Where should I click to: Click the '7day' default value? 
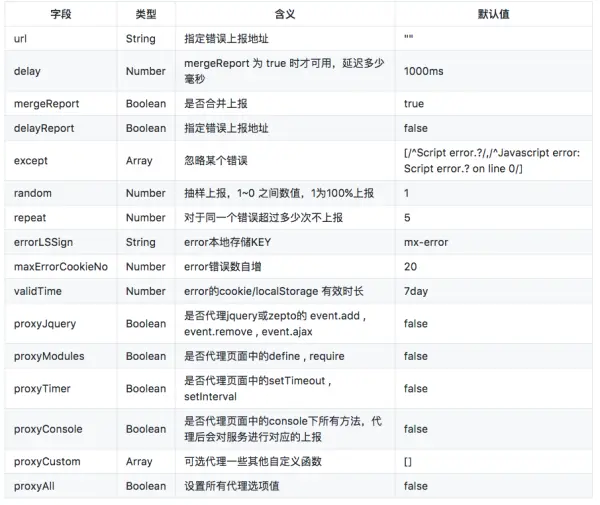coord(416,291)
